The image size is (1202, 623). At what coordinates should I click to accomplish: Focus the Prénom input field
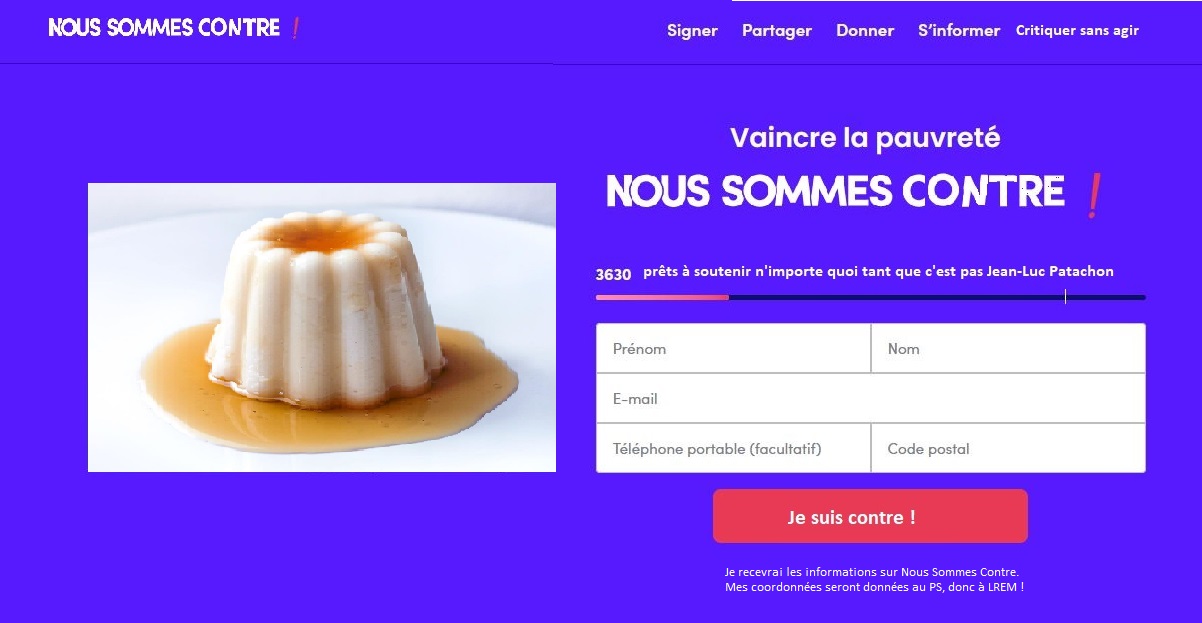pos(733,348)
